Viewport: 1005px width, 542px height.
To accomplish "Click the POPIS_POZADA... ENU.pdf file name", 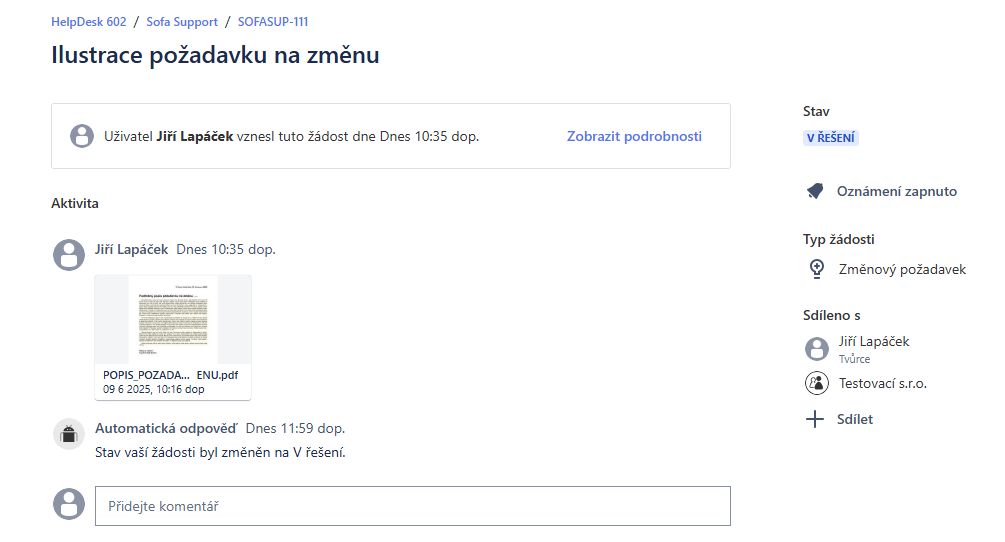I will tap(171, 375).
